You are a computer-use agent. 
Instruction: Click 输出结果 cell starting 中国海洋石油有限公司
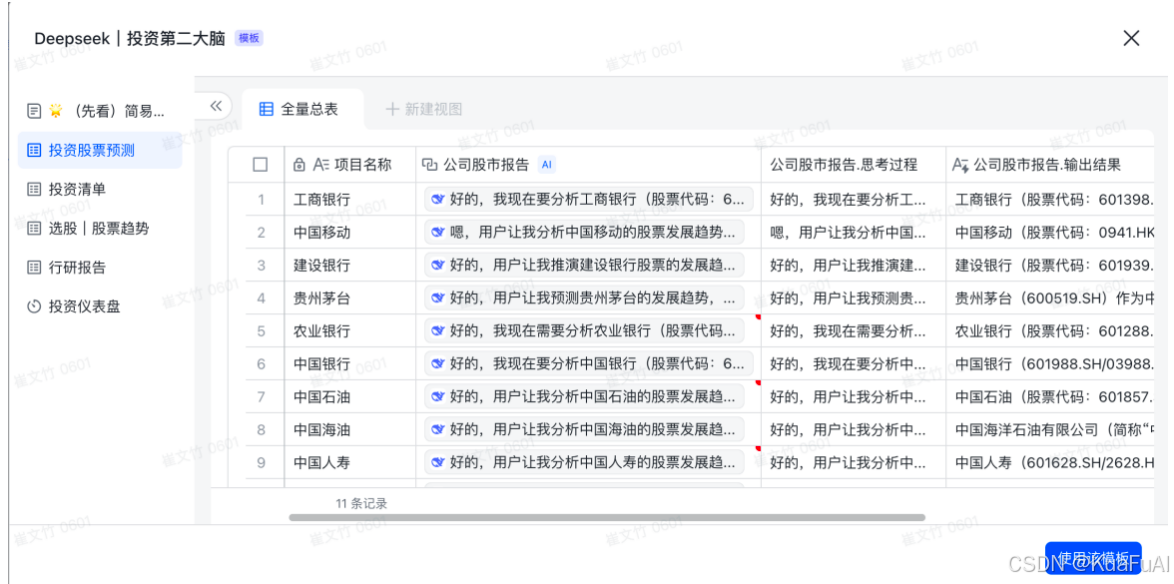point(1050,430)
